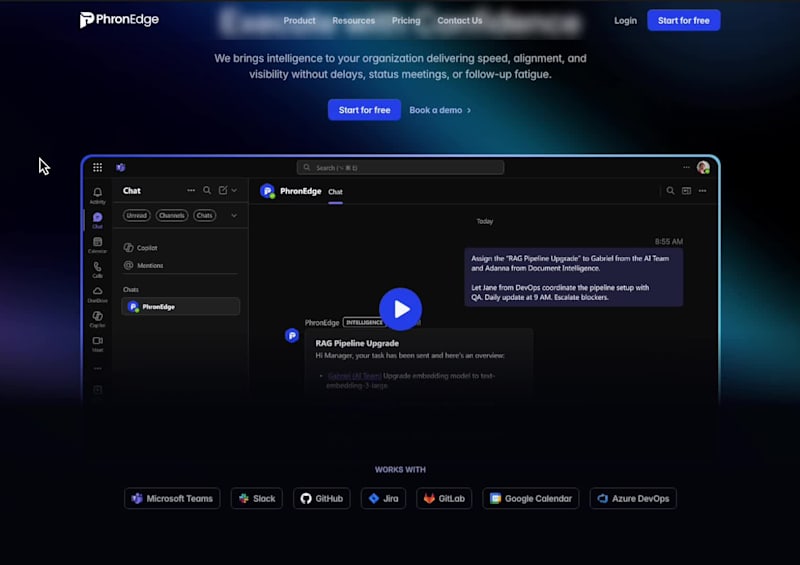The image size is (800, 565).
Task: Open the Book a demo link
Action: coord(440,110)
